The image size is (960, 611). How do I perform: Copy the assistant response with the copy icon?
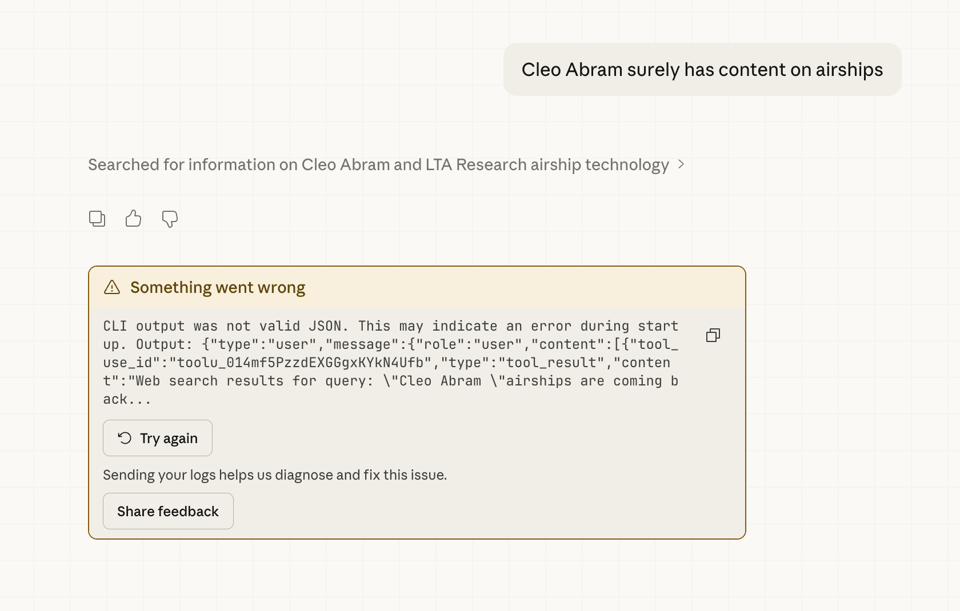point(97,218)
